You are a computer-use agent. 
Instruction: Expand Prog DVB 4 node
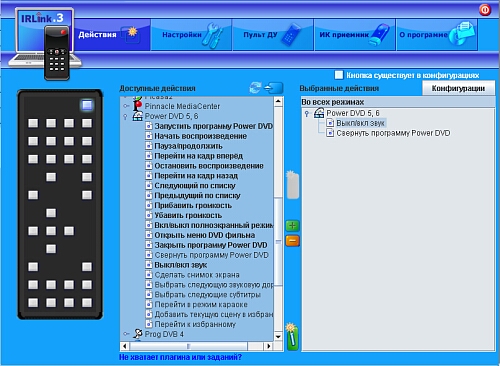coord(126,334)
